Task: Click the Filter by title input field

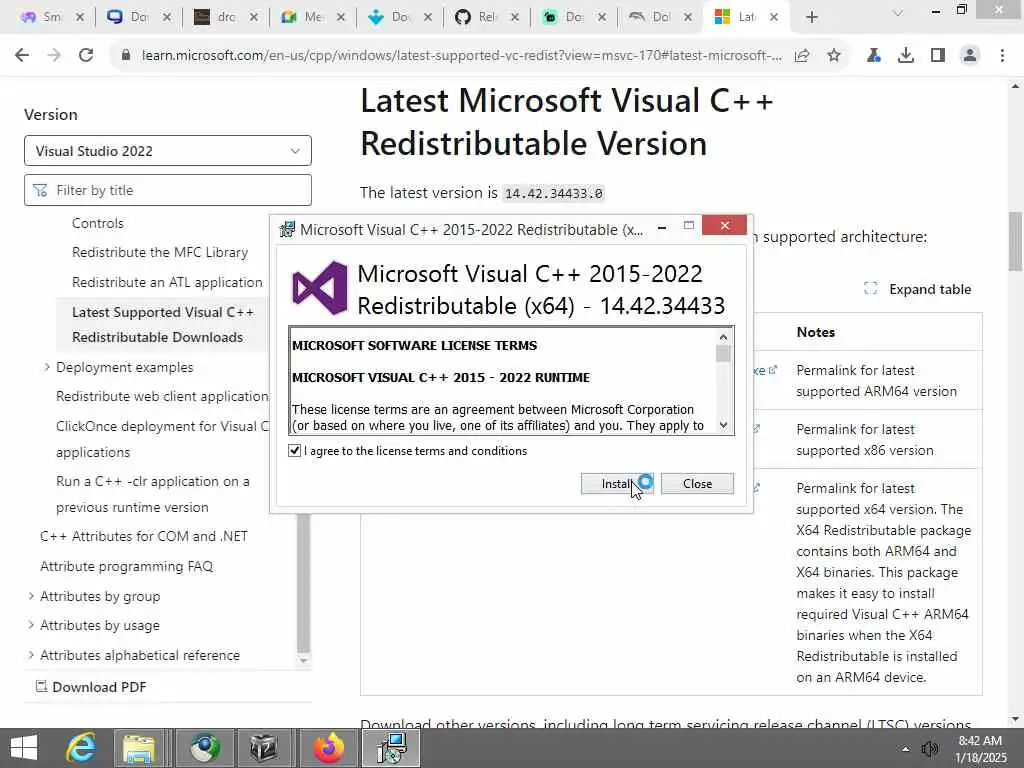Action: [168, 190]
